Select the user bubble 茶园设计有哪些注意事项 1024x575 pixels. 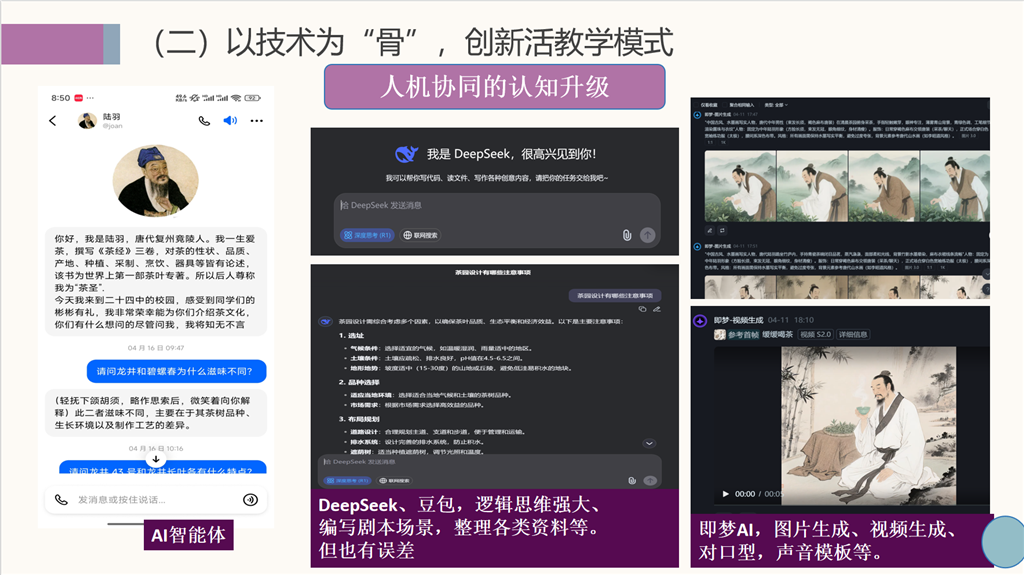pyautogui.click(x=615, y=295)
